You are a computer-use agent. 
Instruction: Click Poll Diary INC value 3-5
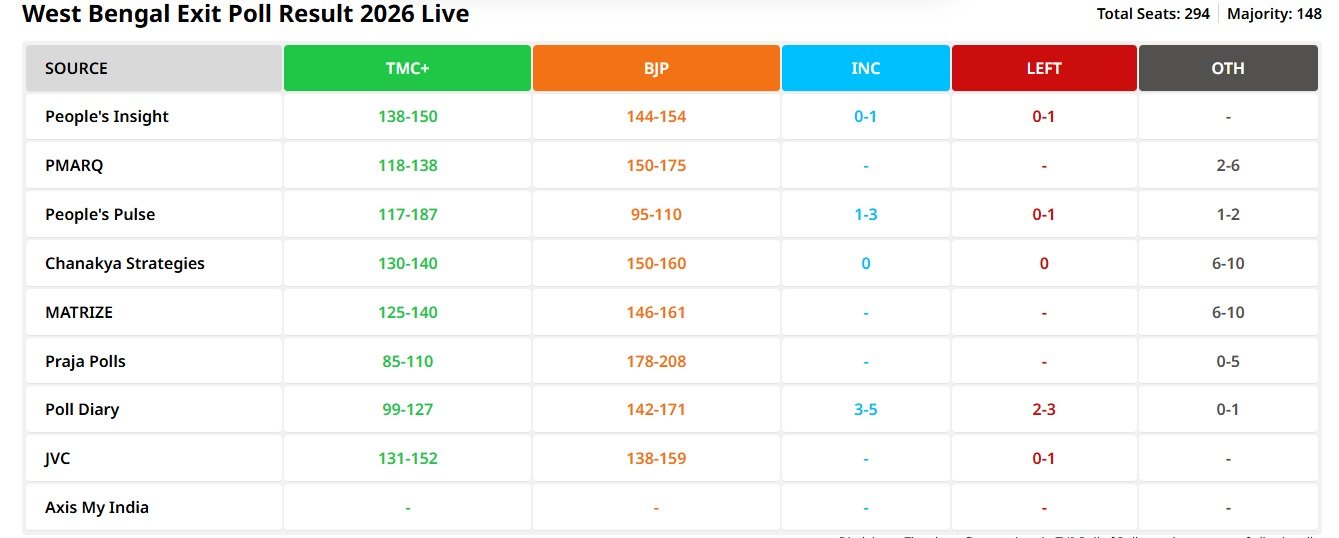(865, 410)
